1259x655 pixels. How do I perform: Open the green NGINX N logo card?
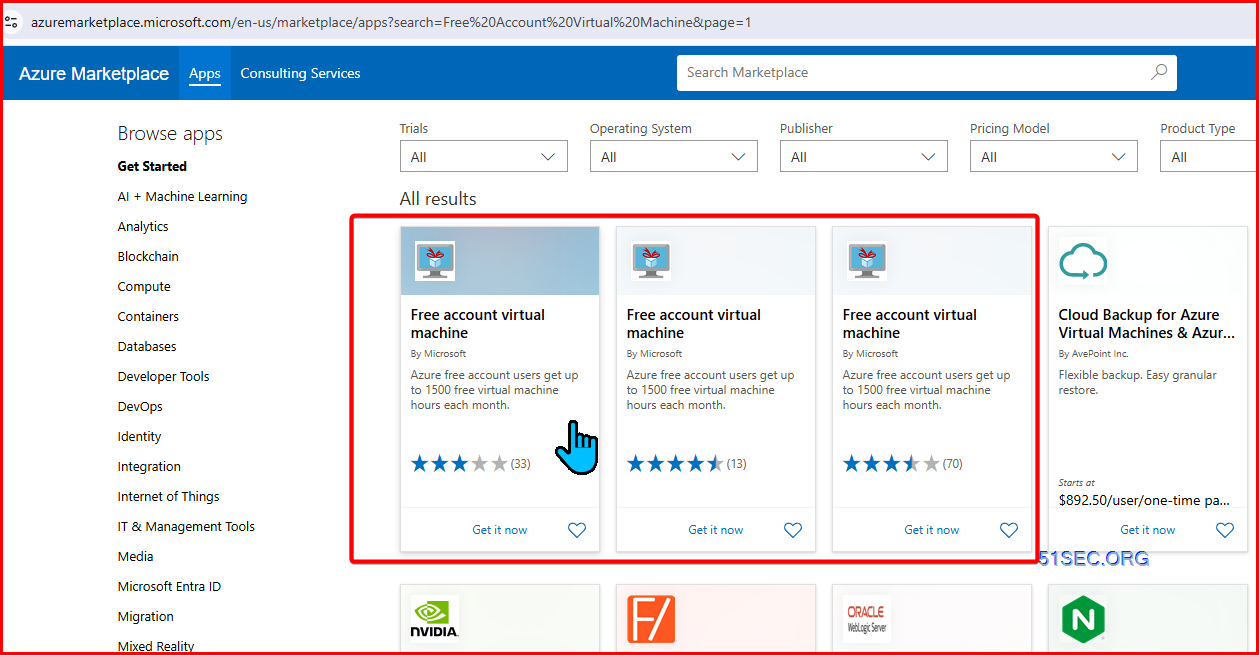coord(1083,619)
